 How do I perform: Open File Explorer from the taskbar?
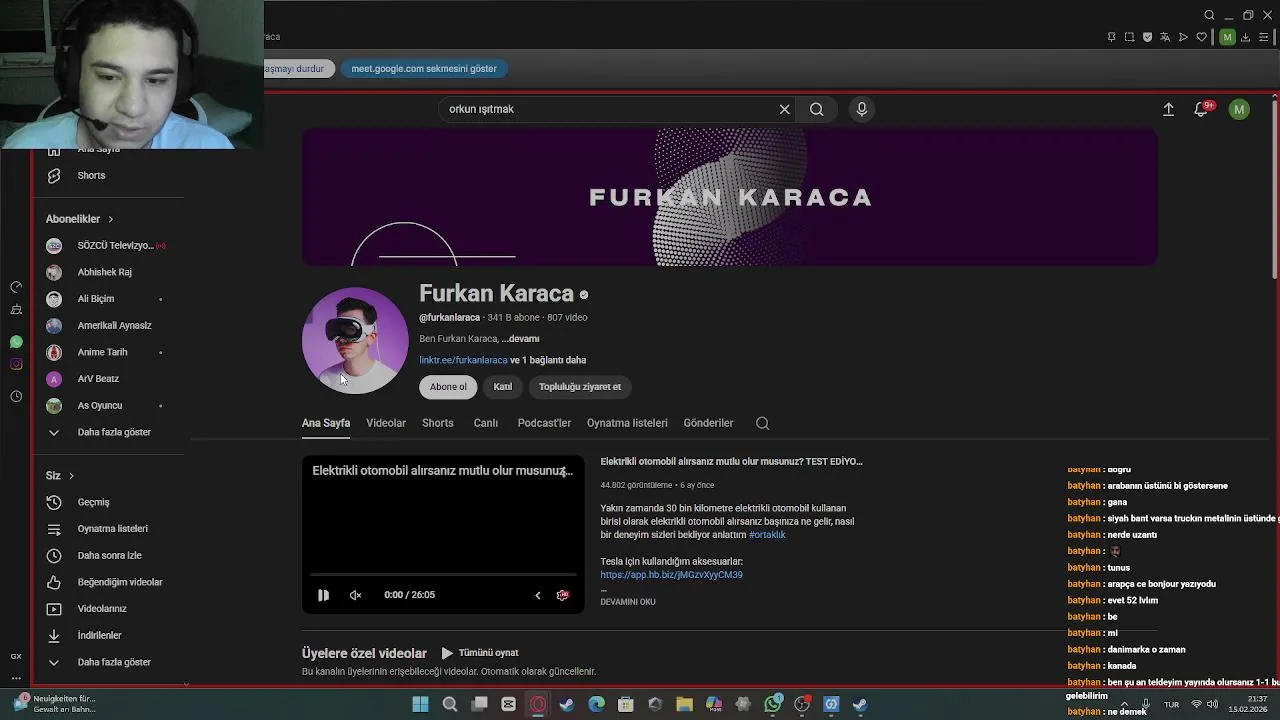click(x=684, y=704)
